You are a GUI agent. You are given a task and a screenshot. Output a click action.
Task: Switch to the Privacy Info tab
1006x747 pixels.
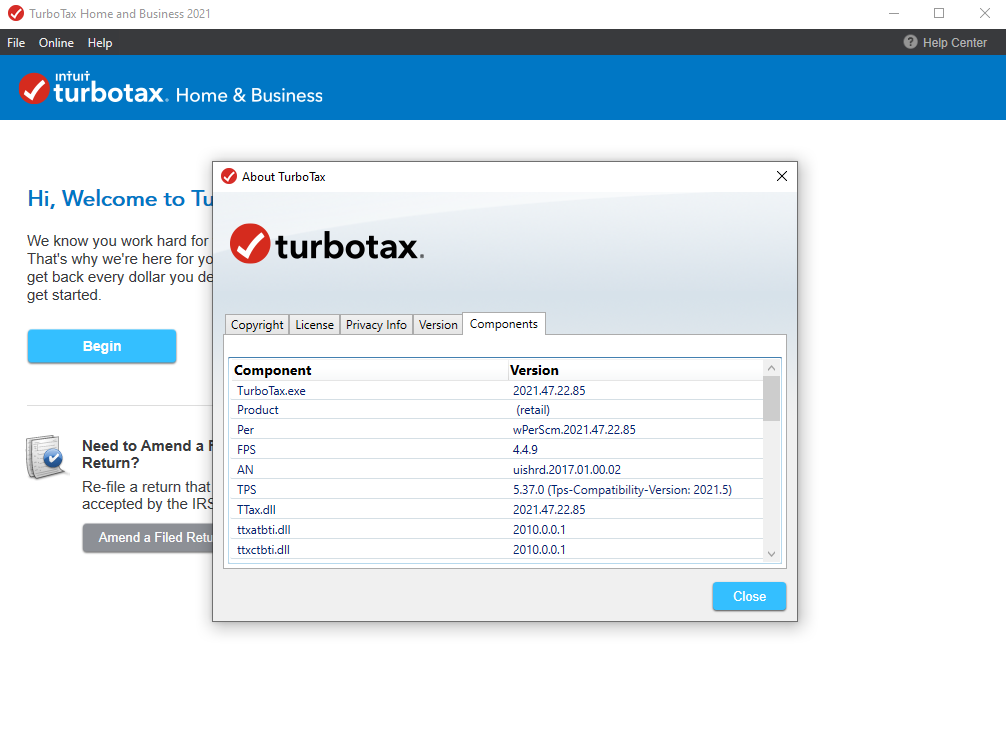[x=376, y=325]
